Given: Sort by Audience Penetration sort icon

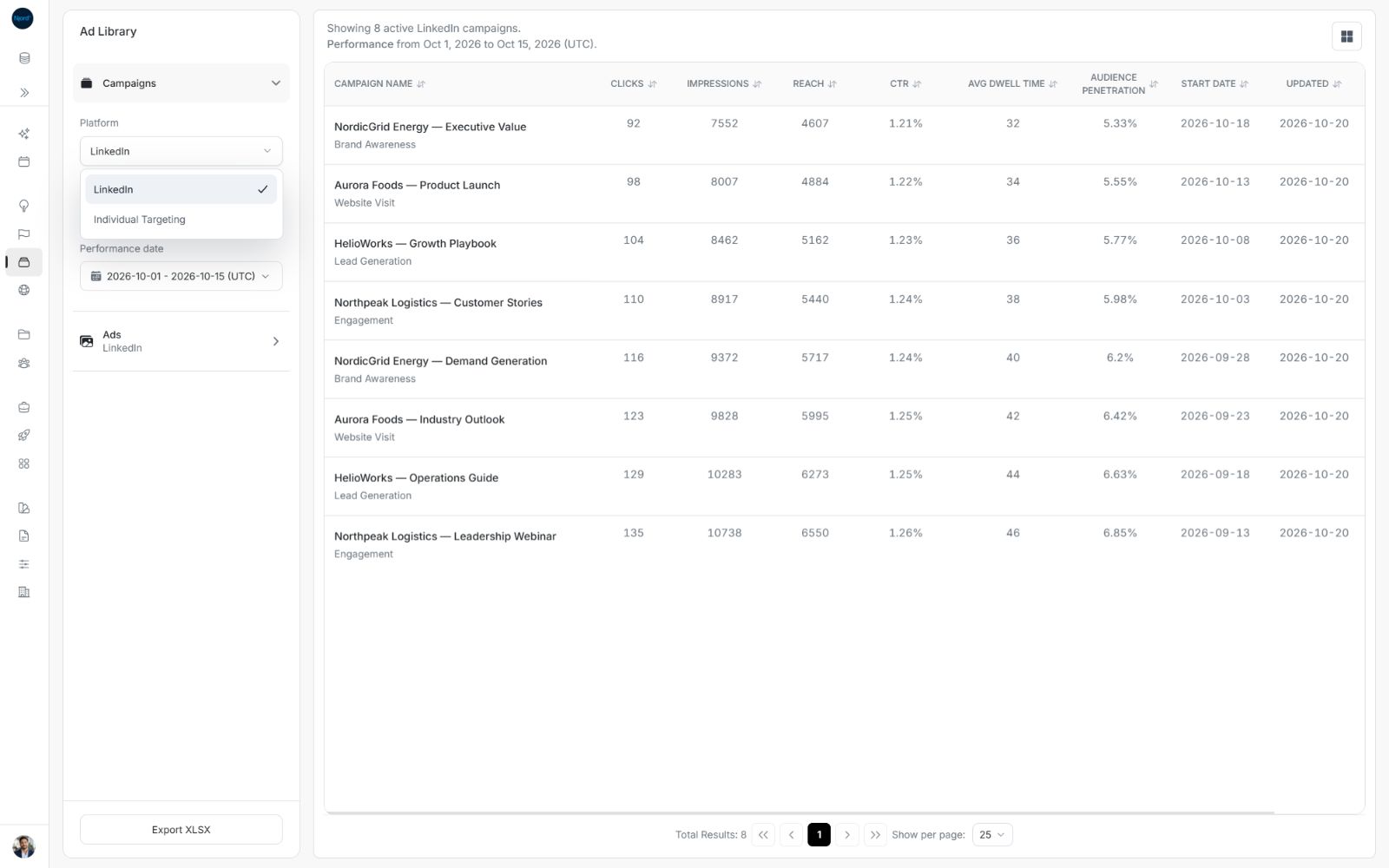Looking at the screenshot, I should pyautogui.click(x=1154, y=84).
